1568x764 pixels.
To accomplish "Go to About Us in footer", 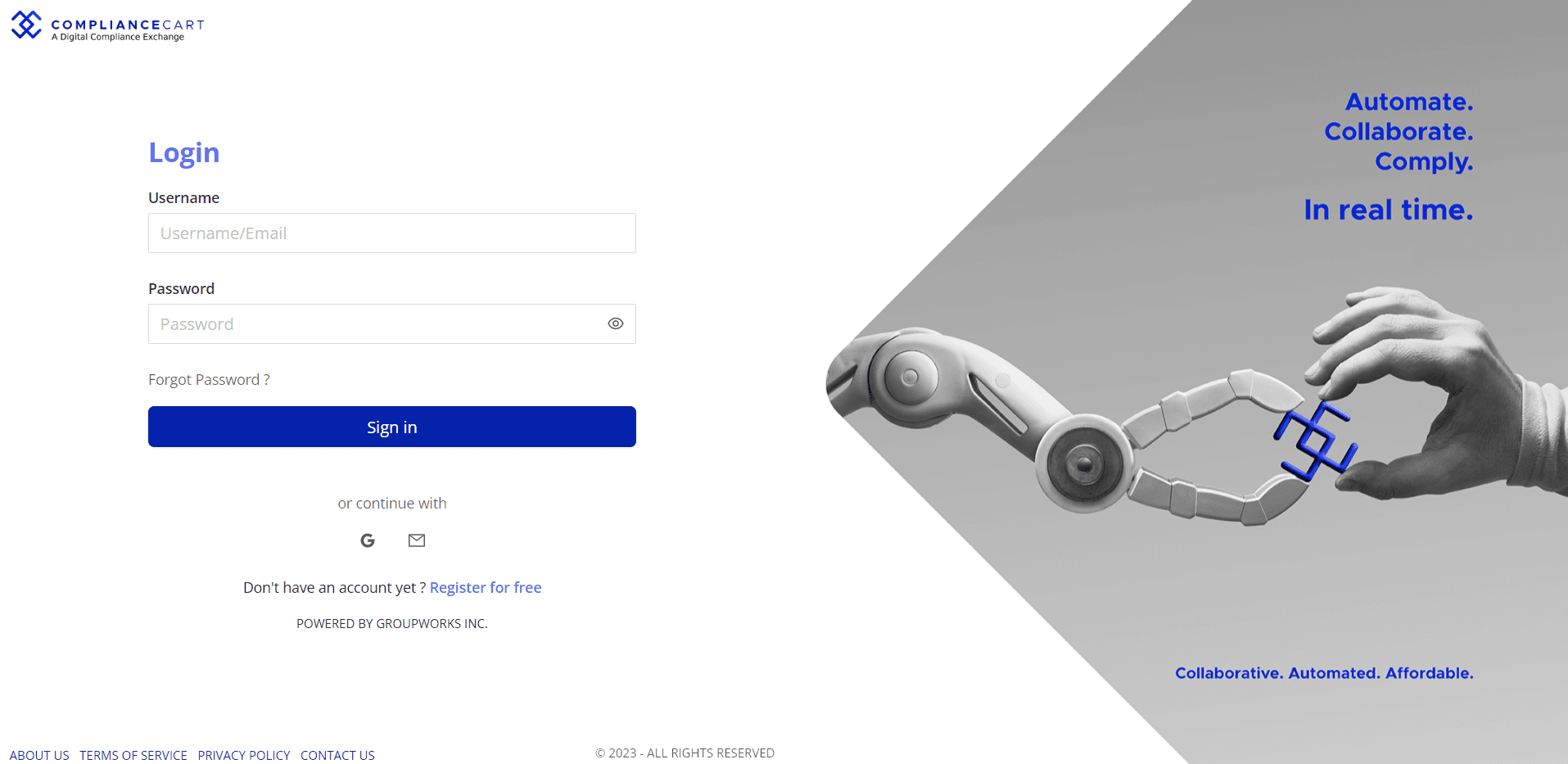I will [39, 755].
